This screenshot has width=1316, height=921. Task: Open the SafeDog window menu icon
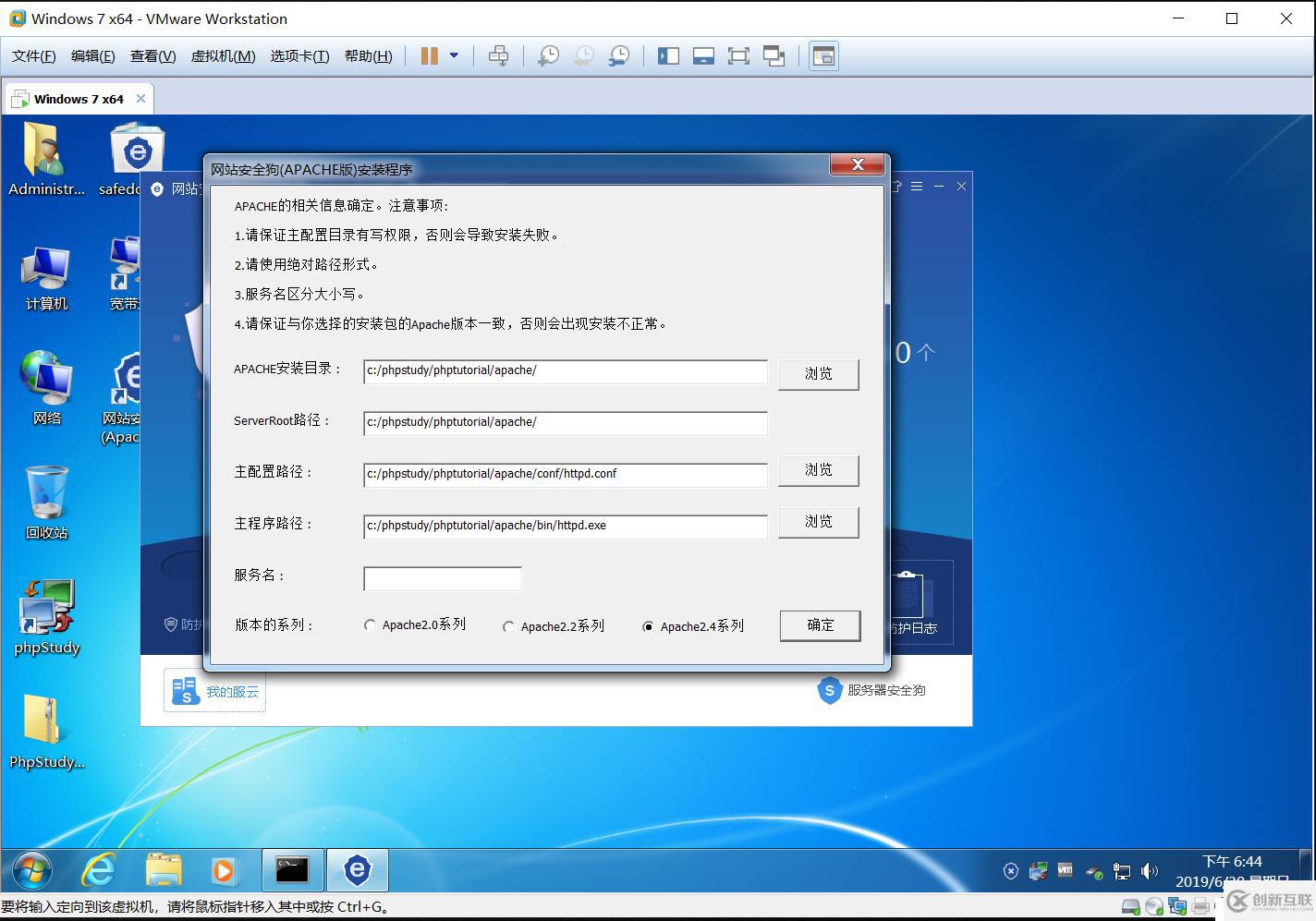click(x=917, y=187)
